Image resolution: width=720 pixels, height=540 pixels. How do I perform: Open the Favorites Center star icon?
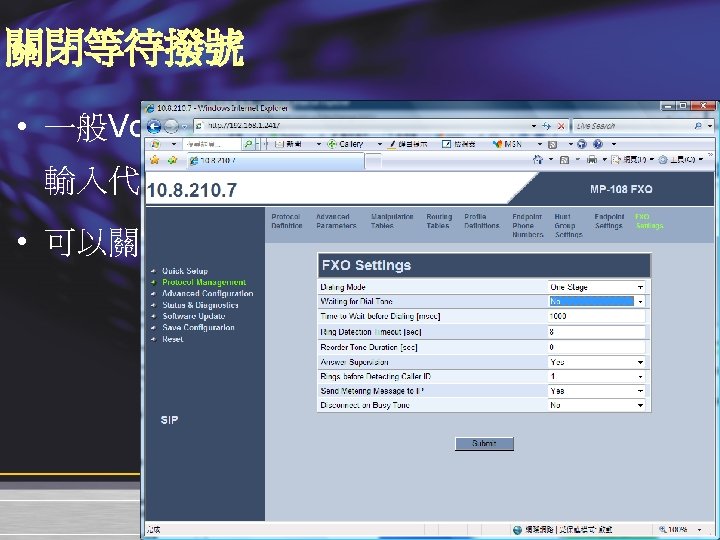[x=155, y=160]
